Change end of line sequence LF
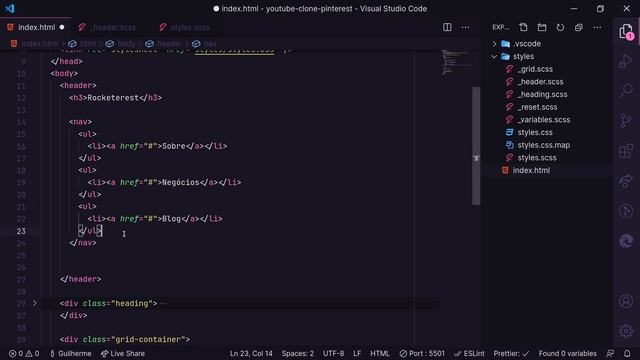 pyautogui.click(x=357, y=353)
